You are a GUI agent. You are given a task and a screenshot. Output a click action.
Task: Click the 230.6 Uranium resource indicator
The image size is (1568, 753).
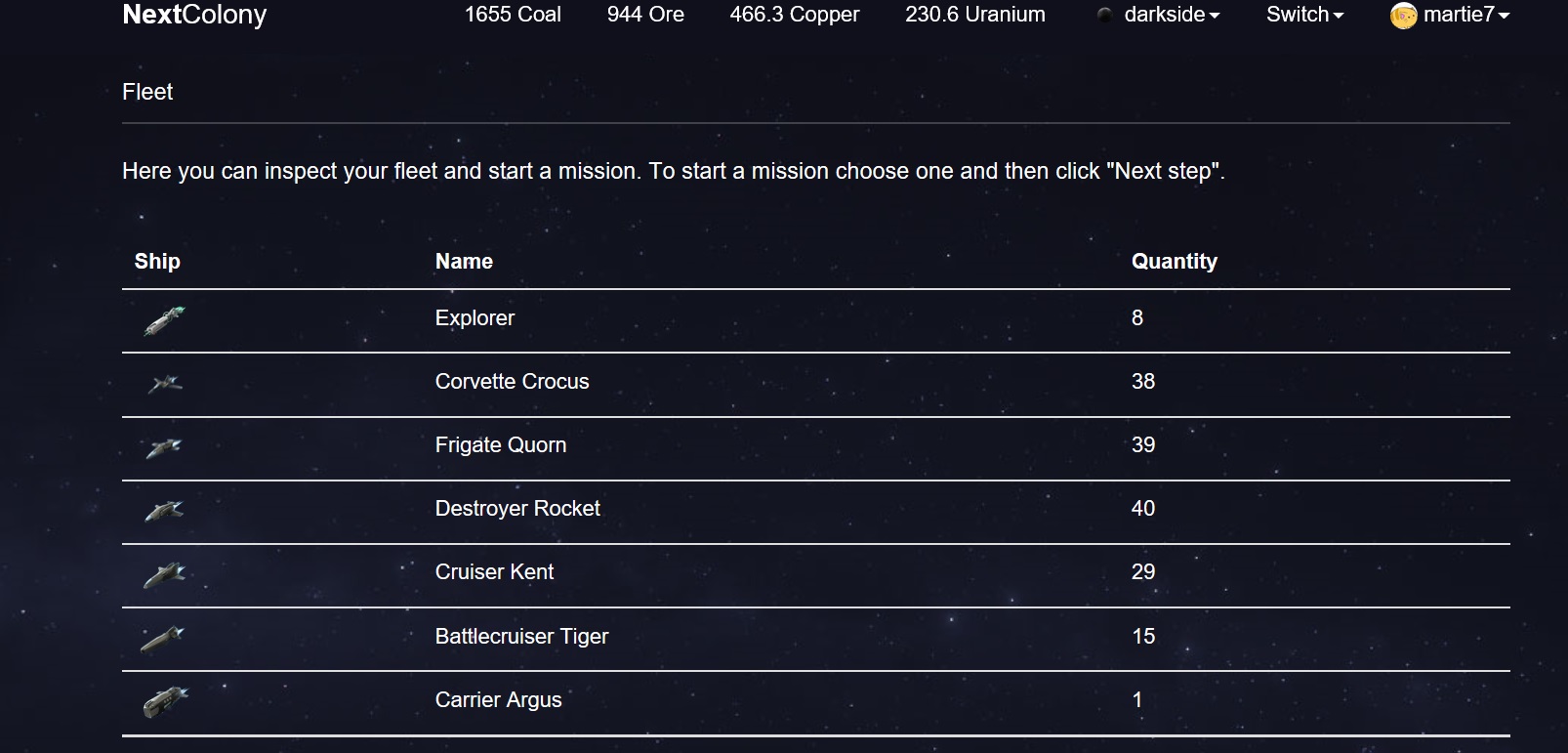(975, 15)
